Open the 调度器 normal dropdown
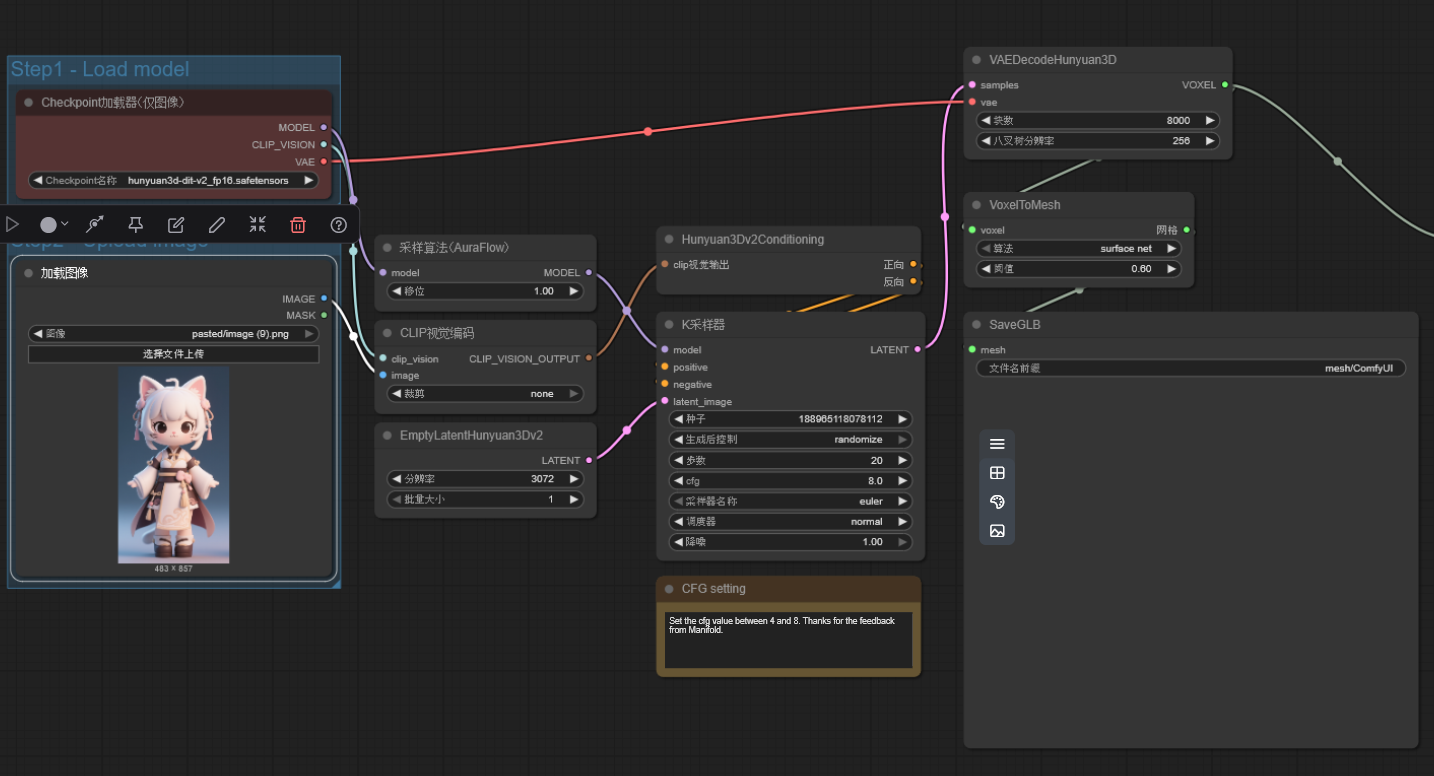 click(x=790, y=522)
